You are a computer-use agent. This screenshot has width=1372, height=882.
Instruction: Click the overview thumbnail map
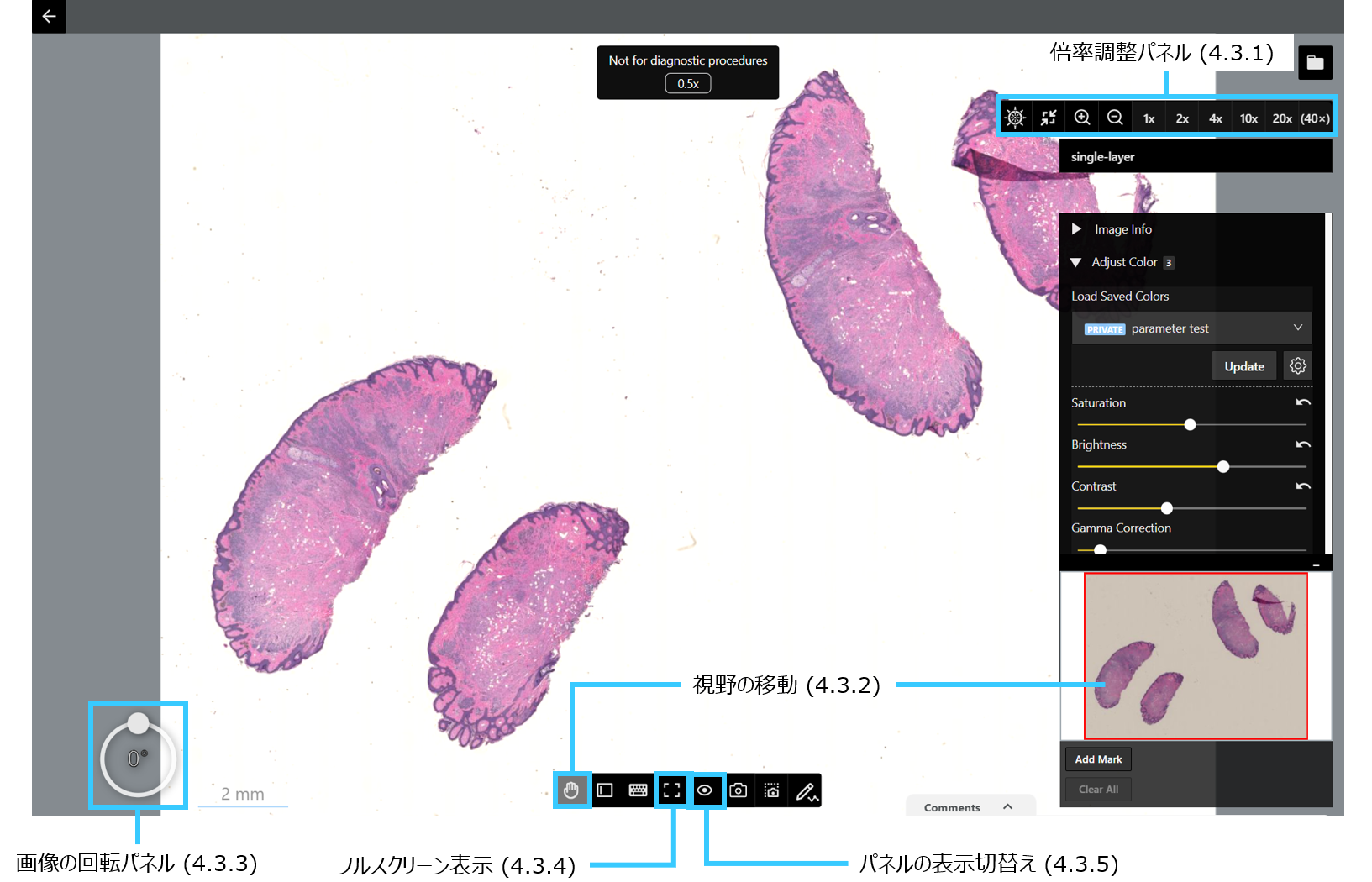(1196, 656)
